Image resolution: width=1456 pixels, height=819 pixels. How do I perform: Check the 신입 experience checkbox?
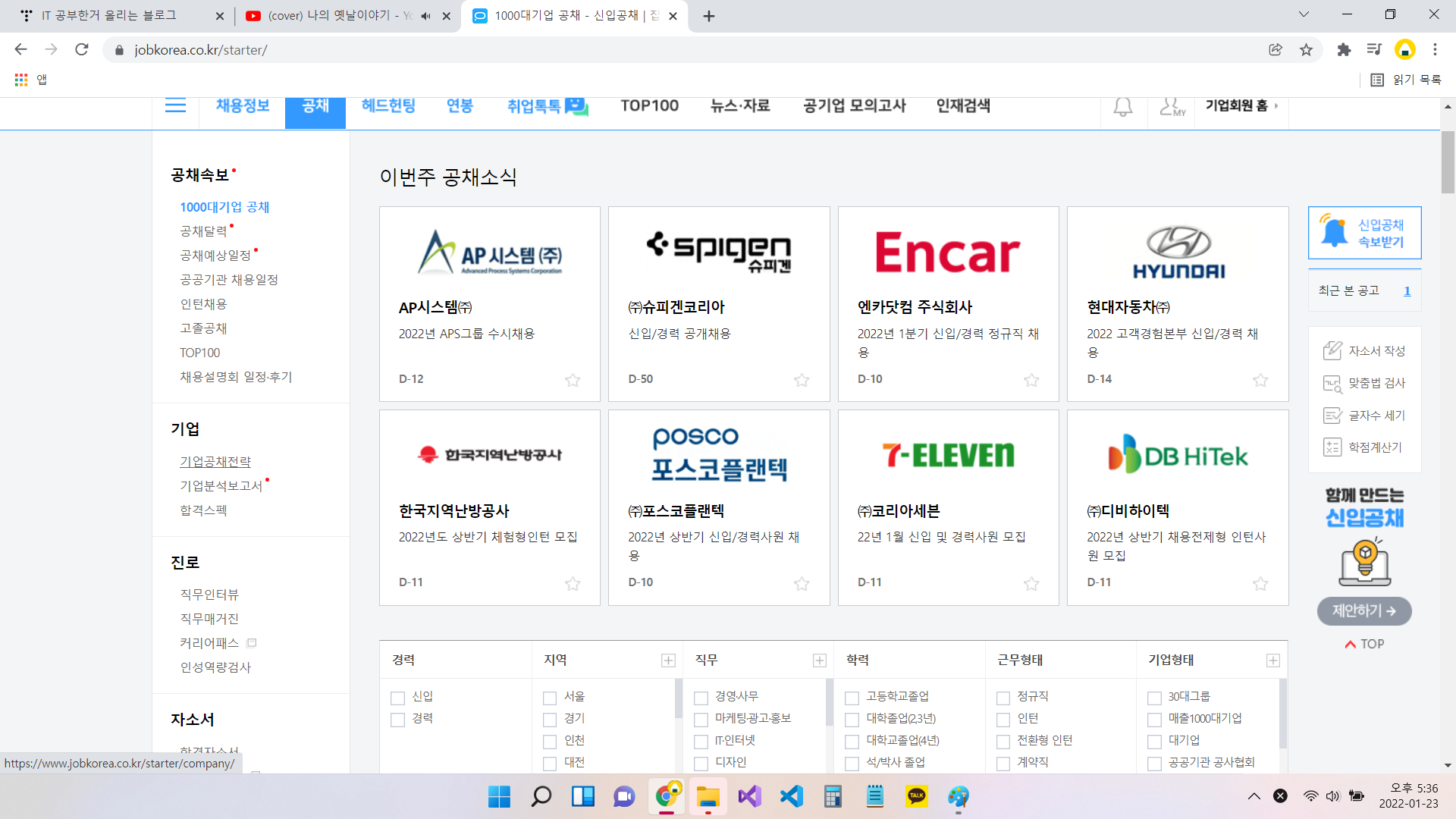click(x=397, y=698)
